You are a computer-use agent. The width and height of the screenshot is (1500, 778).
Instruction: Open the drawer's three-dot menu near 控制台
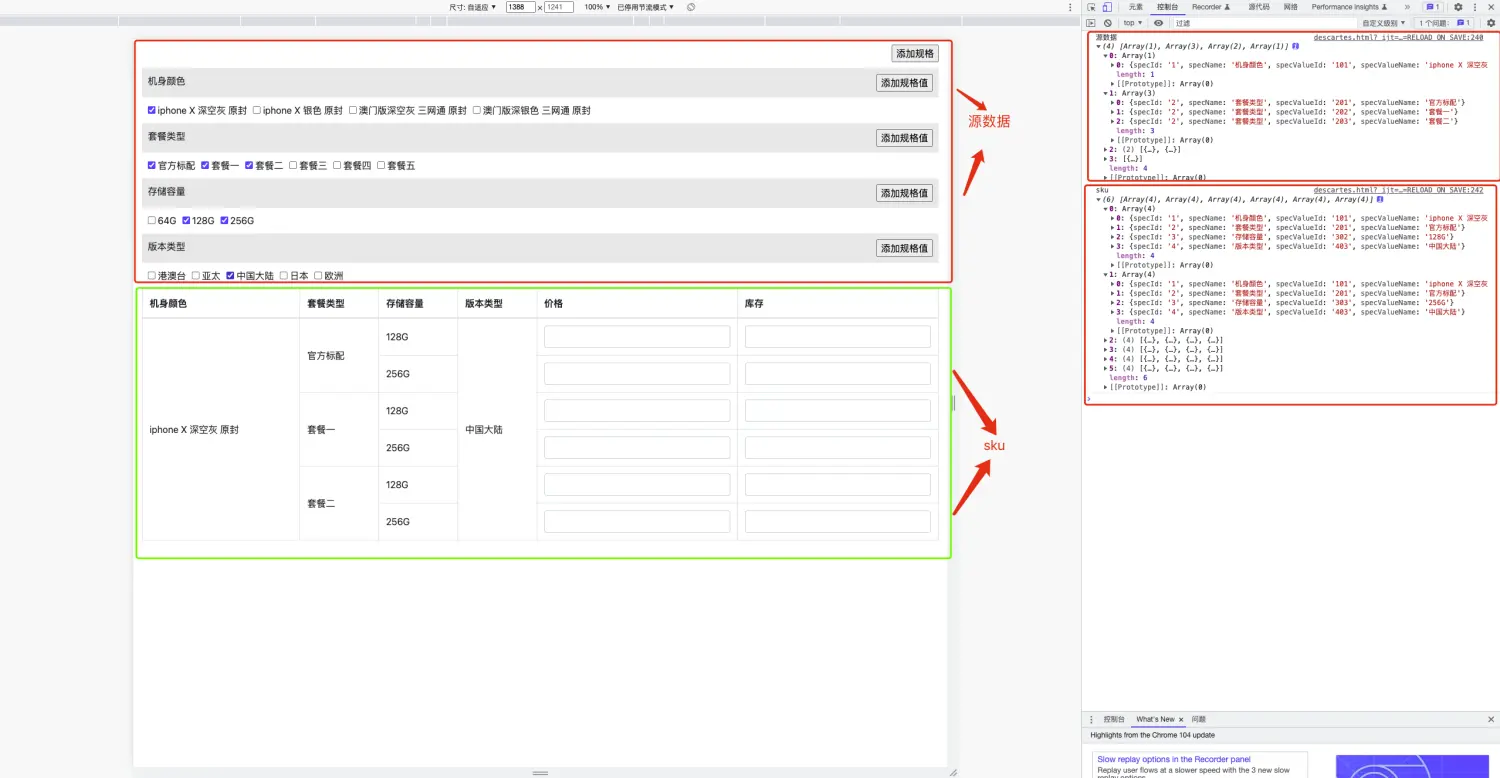coord(1091,719)
